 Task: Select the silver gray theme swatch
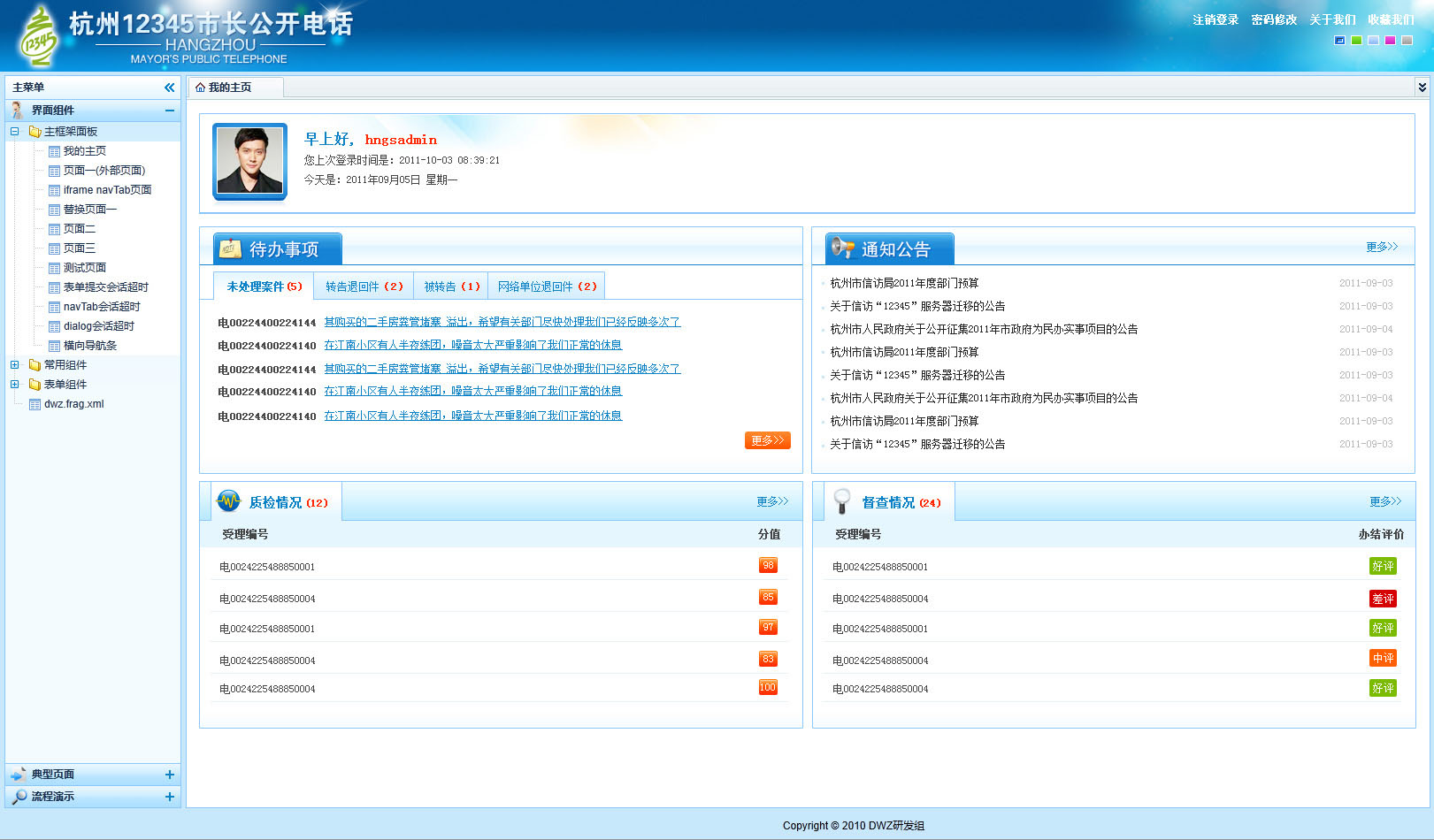(x=1407, y=40)
